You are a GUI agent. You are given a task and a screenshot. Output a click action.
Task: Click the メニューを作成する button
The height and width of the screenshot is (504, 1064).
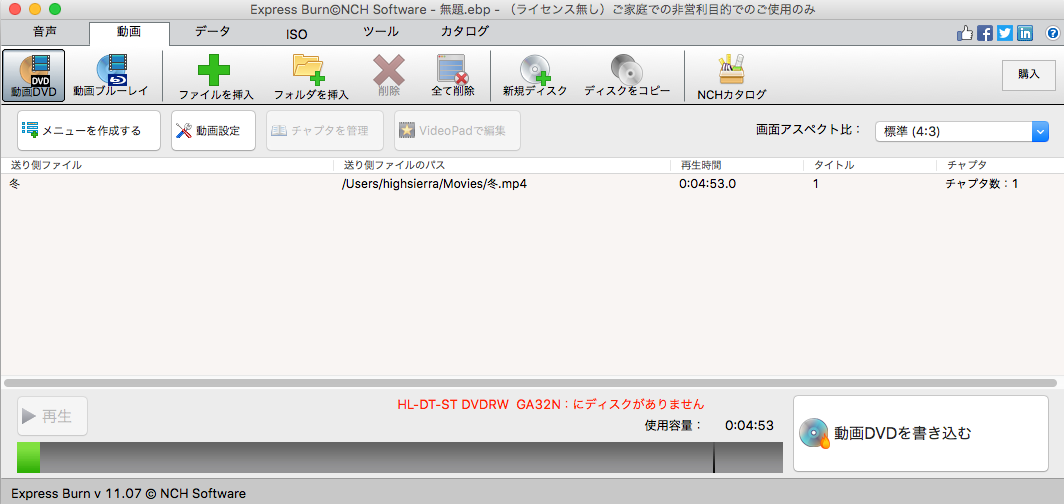[88, 130]
